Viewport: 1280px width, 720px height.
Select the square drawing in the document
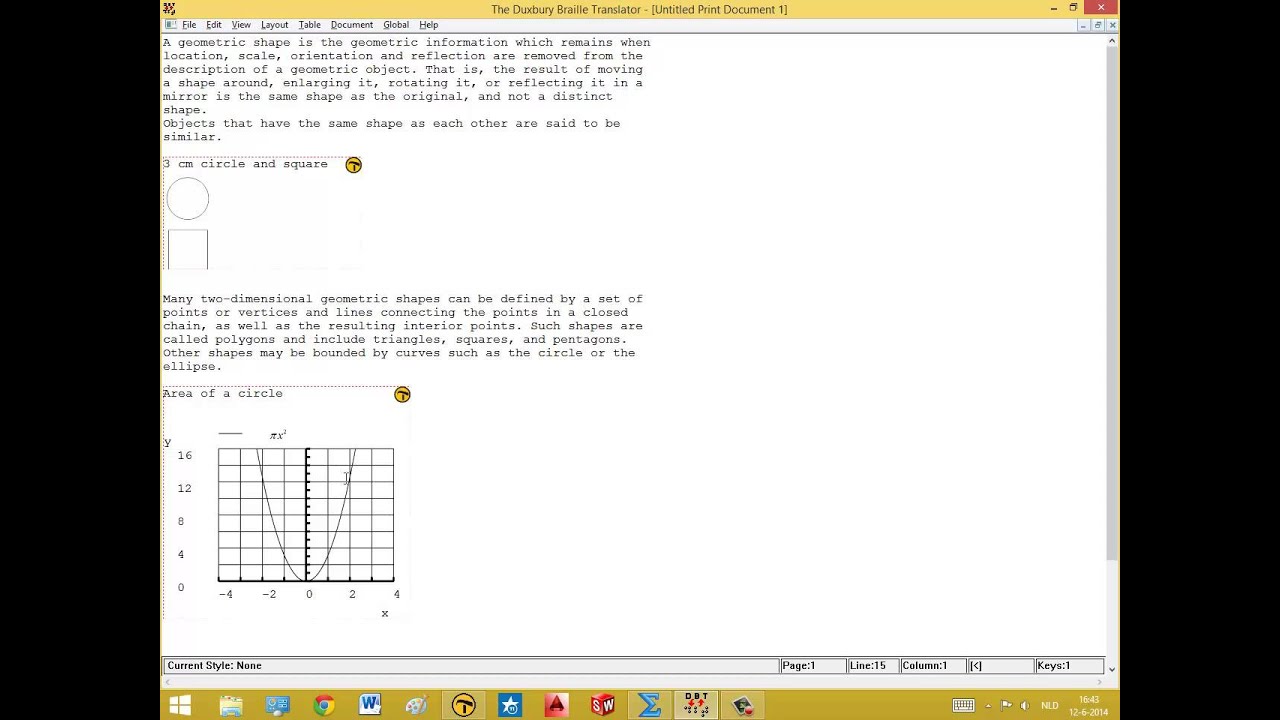click(188, 249)
